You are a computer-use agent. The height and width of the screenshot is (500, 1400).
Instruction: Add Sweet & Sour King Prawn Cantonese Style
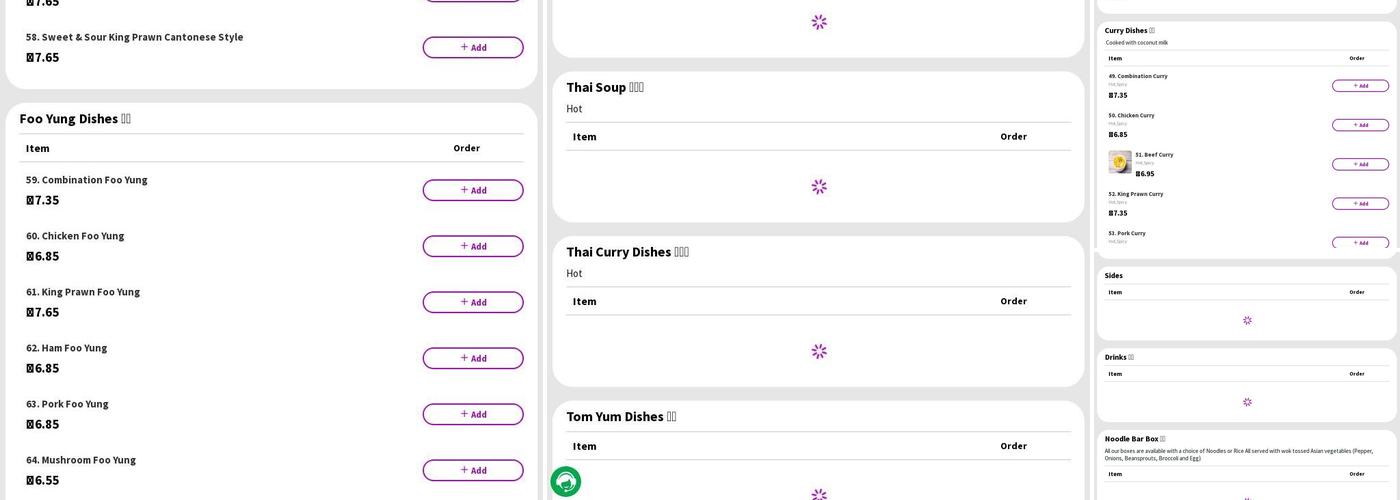tap(473, 47)
